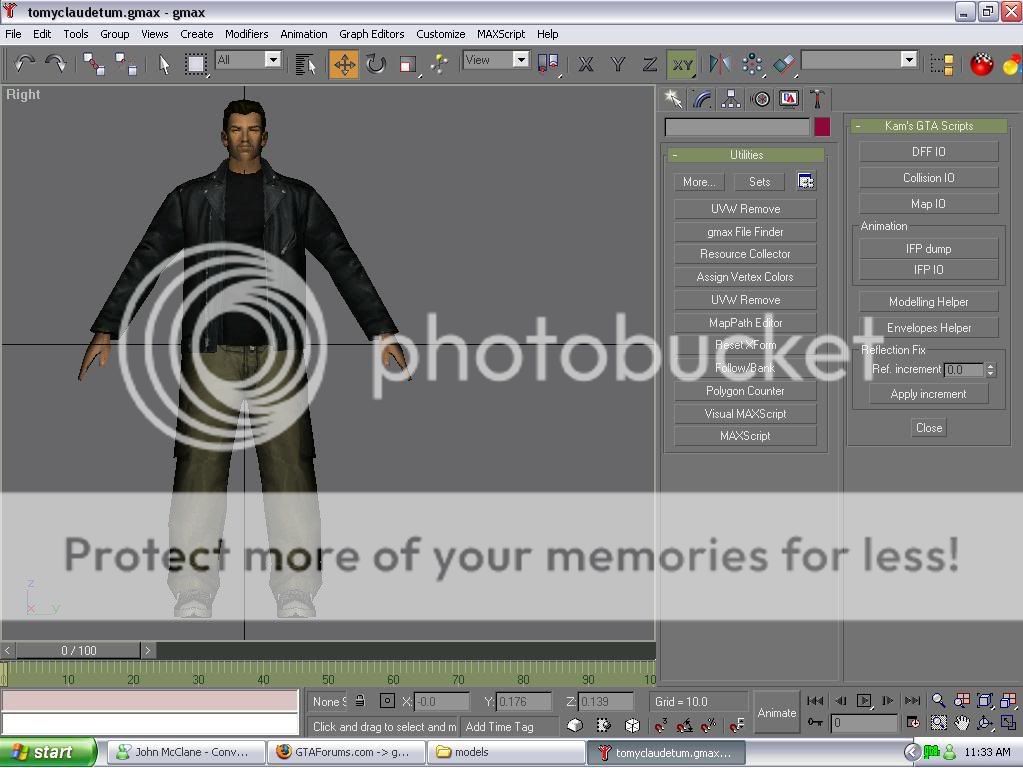The height and width of the screenshot is (768, 1023).
Task: Select the Pan viewport hand tool
Action: [962, 723]
